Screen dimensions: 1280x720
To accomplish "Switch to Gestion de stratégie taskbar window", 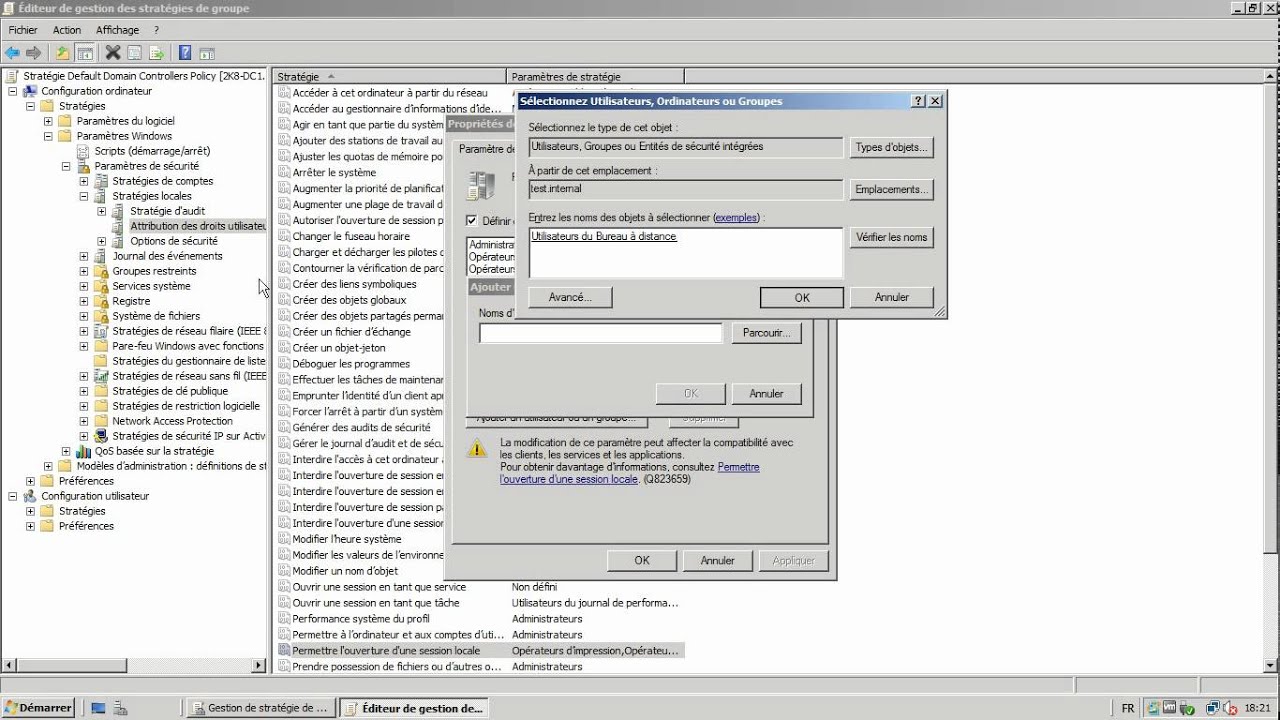I will 261,708.
